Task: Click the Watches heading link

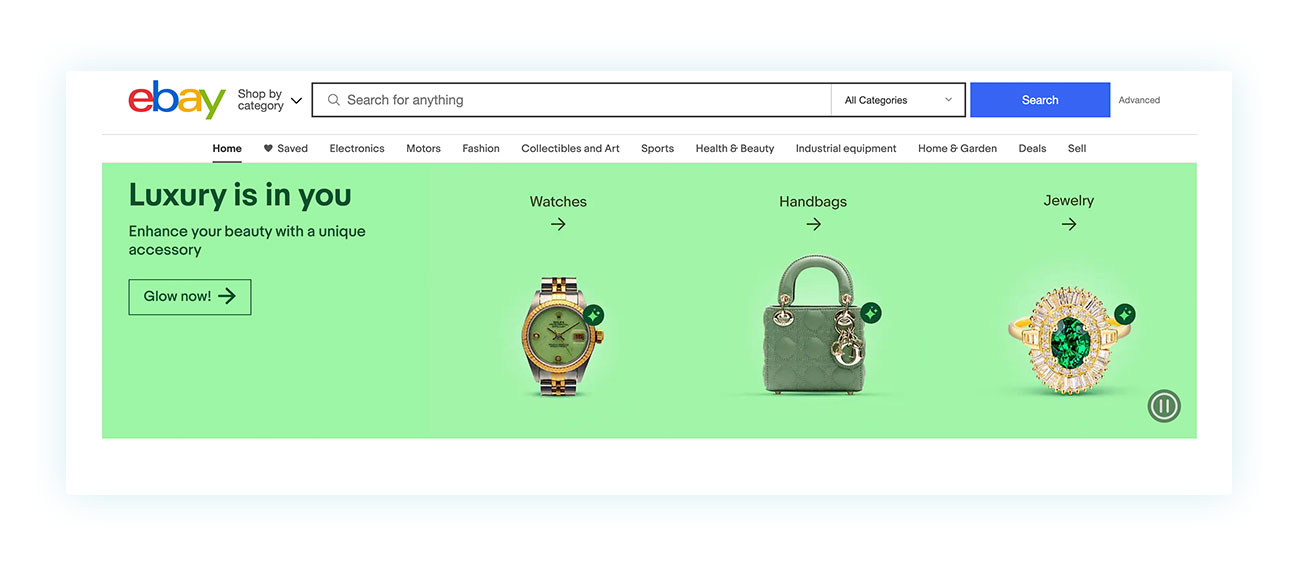Action: tap(558, 201)
